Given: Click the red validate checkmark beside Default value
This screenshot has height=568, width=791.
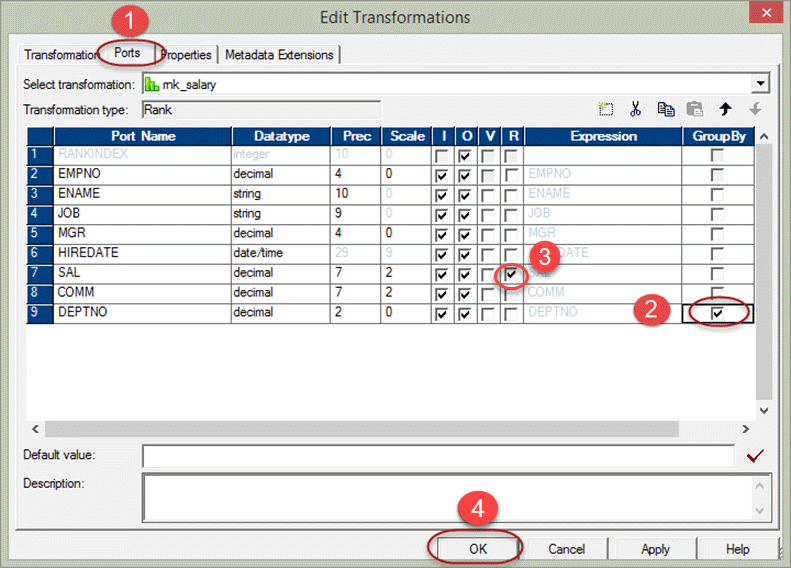Looking at the screenshot, I should coord(755,456).
